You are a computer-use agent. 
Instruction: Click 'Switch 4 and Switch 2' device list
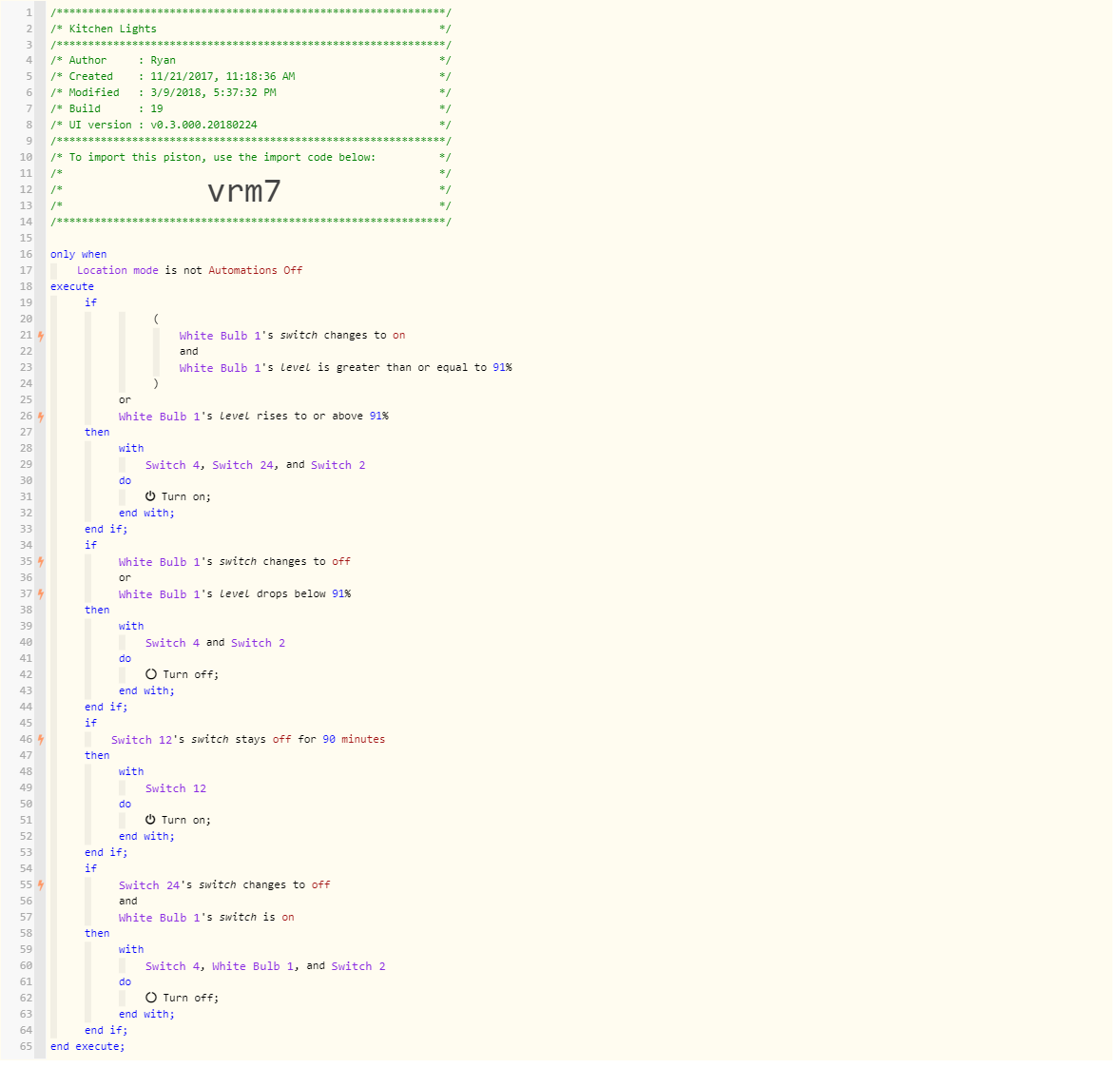(x=216, y=643)
